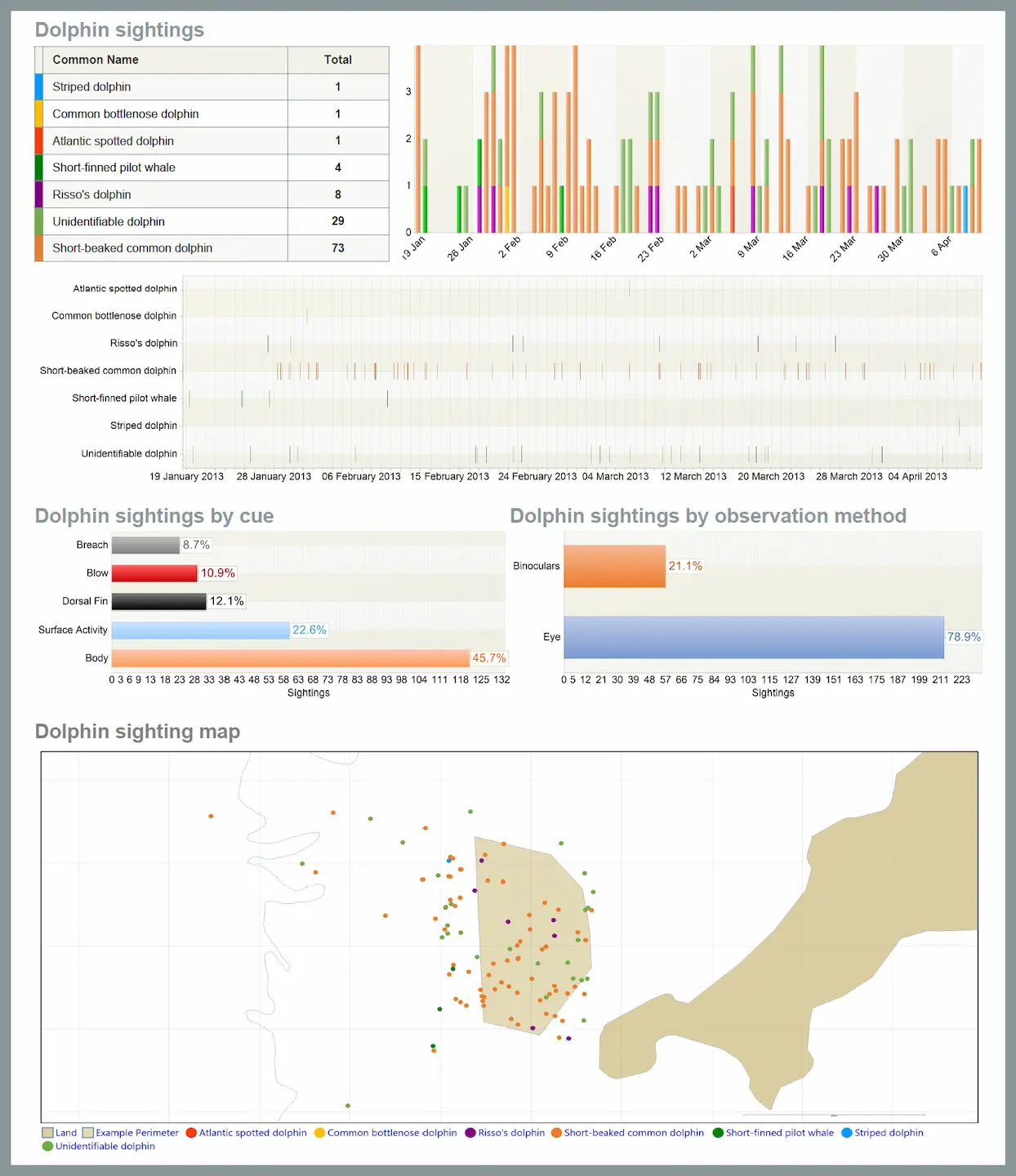
Task: Select "Short-finned pilot whale" name in the table
Action: 114,167
